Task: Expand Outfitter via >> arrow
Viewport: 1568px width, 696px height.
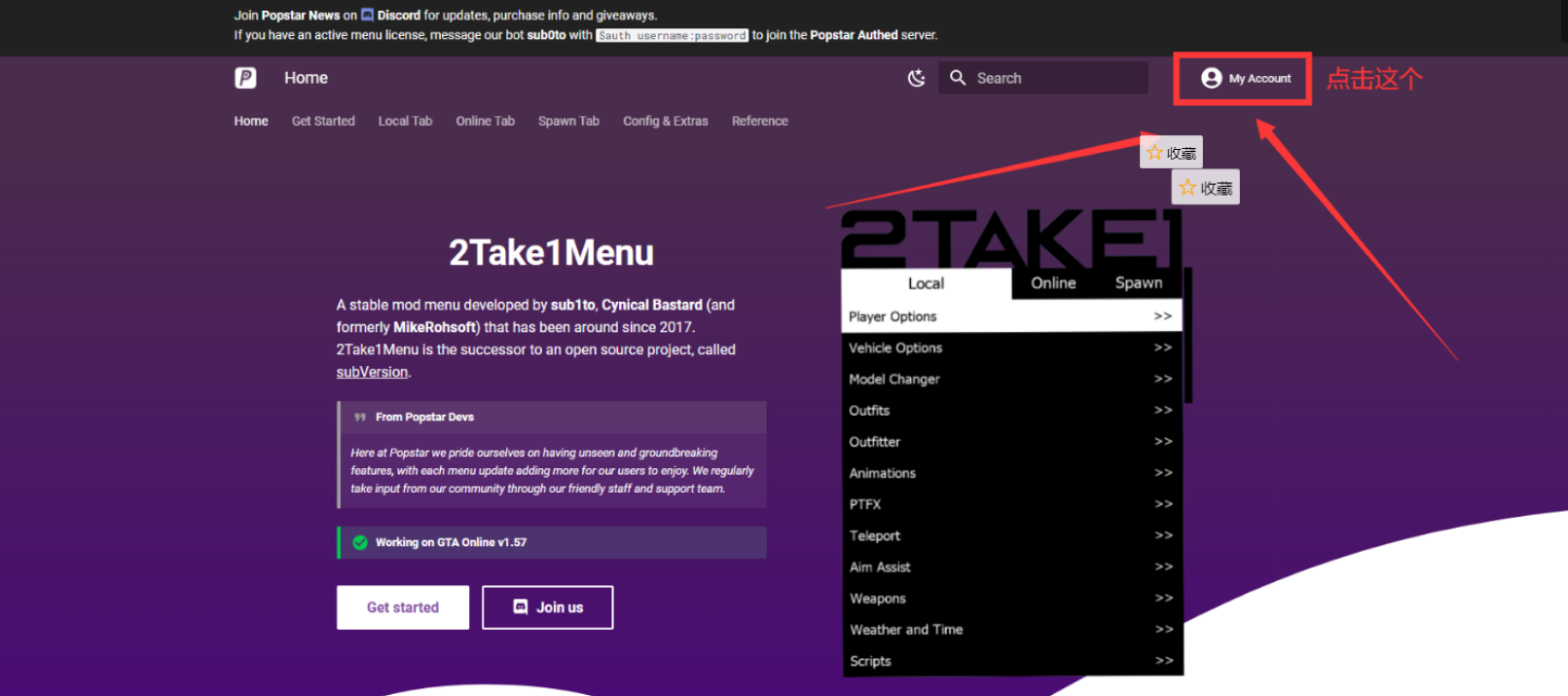Action: (x=1163, y=441)
